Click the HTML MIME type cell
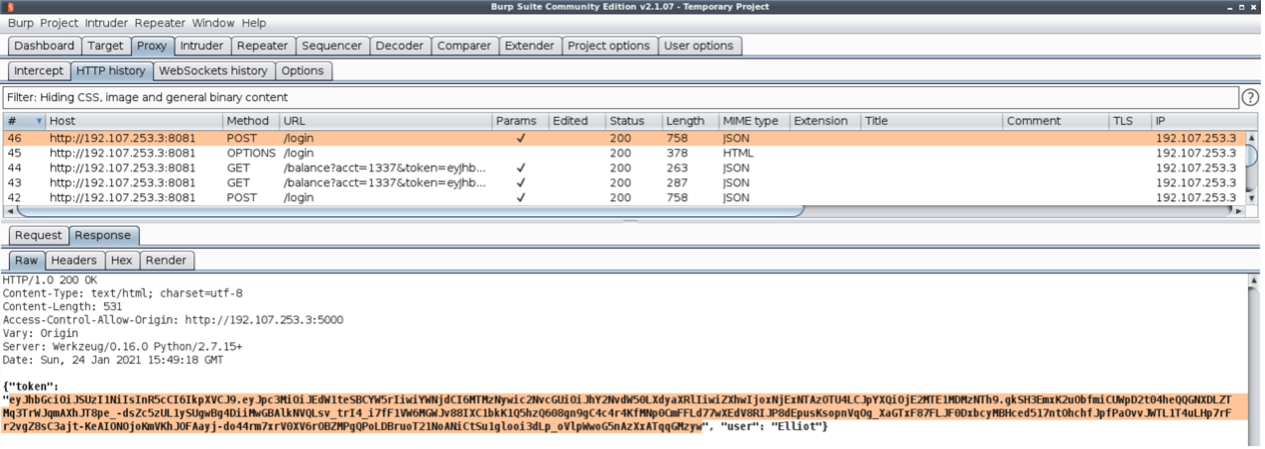This screenshot has height=449, width=1265. click(x=738, y=153)
